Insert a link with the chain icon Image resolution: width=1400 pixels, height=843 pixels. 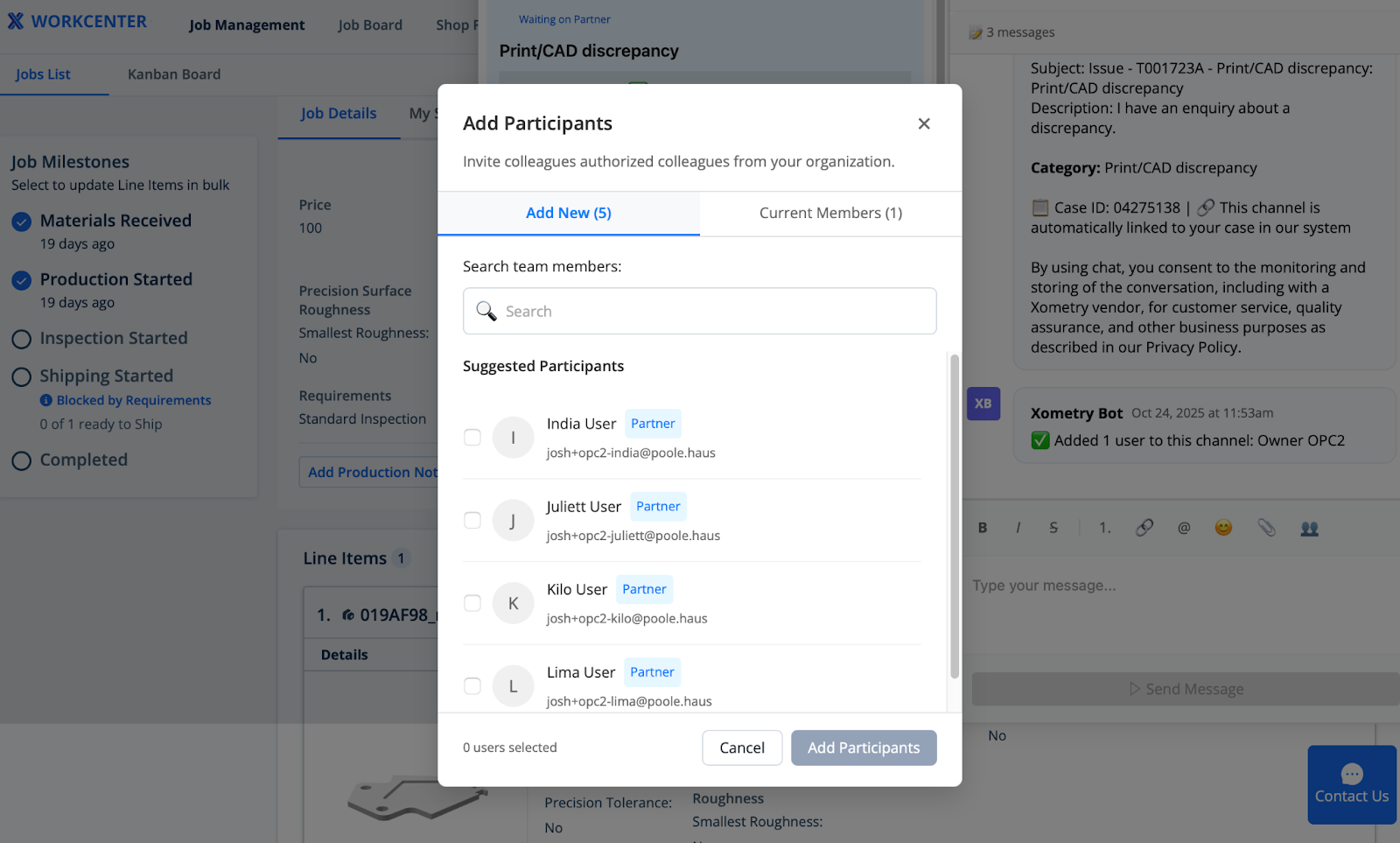pos(1144,527)
